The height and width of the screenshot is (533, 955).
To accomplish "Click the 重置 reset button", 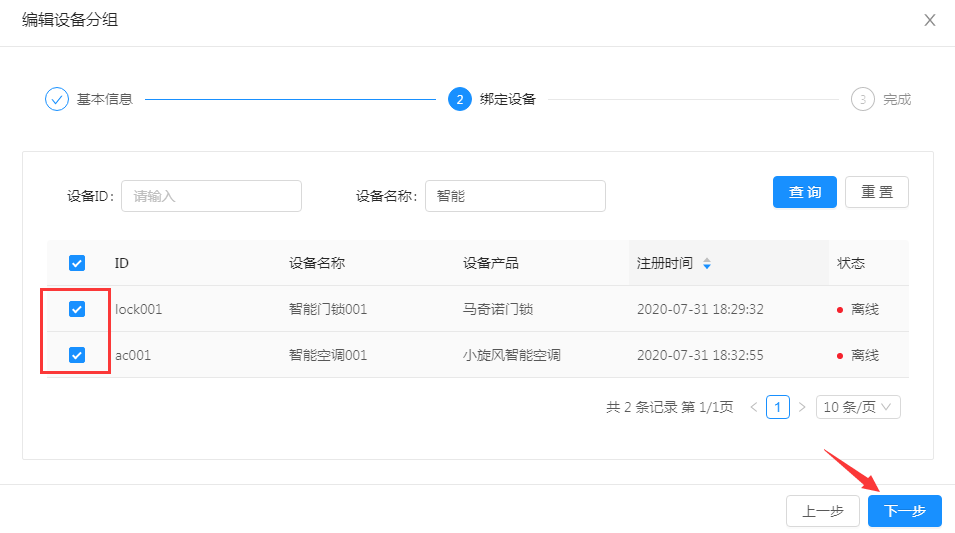I will [876, 192].
